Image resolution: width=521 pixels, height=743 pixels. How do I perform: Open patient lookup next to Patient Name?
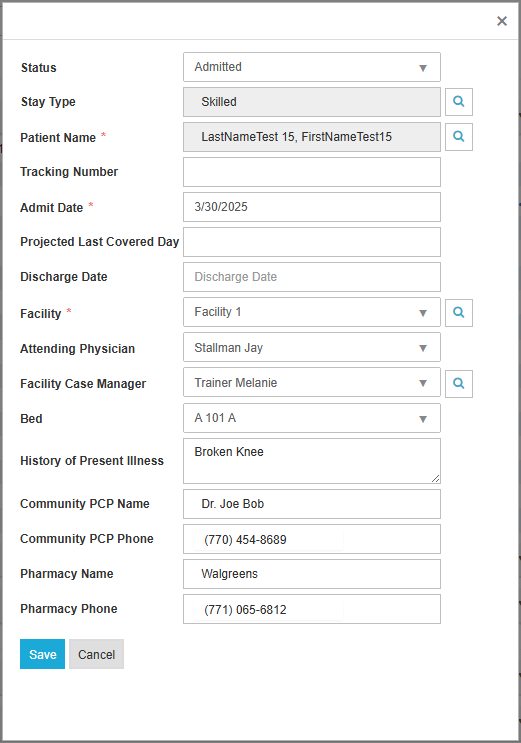click(x=458, y=137)
